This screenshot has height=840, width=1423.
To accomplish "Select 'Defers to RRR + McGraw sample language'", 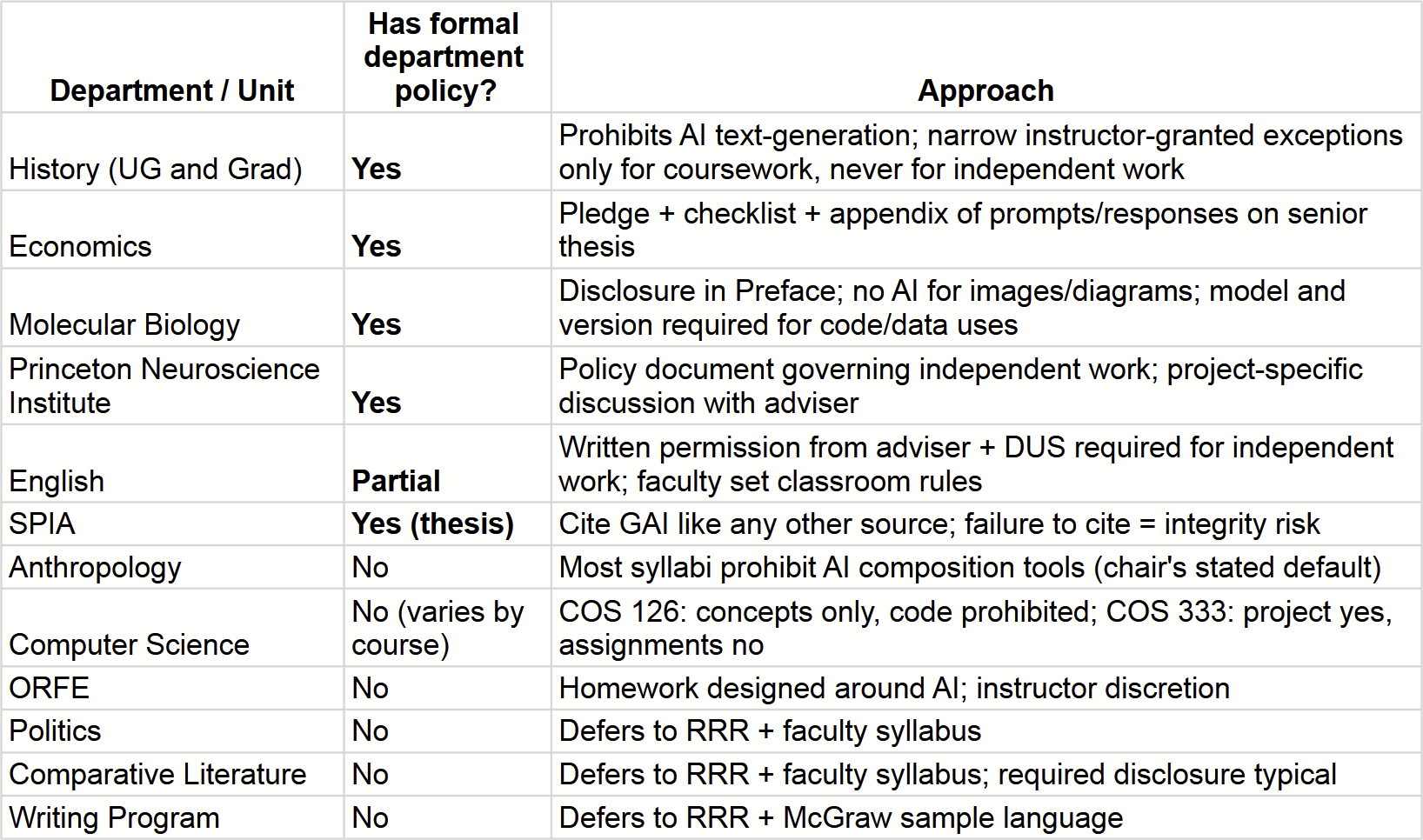I will [986, 817].
